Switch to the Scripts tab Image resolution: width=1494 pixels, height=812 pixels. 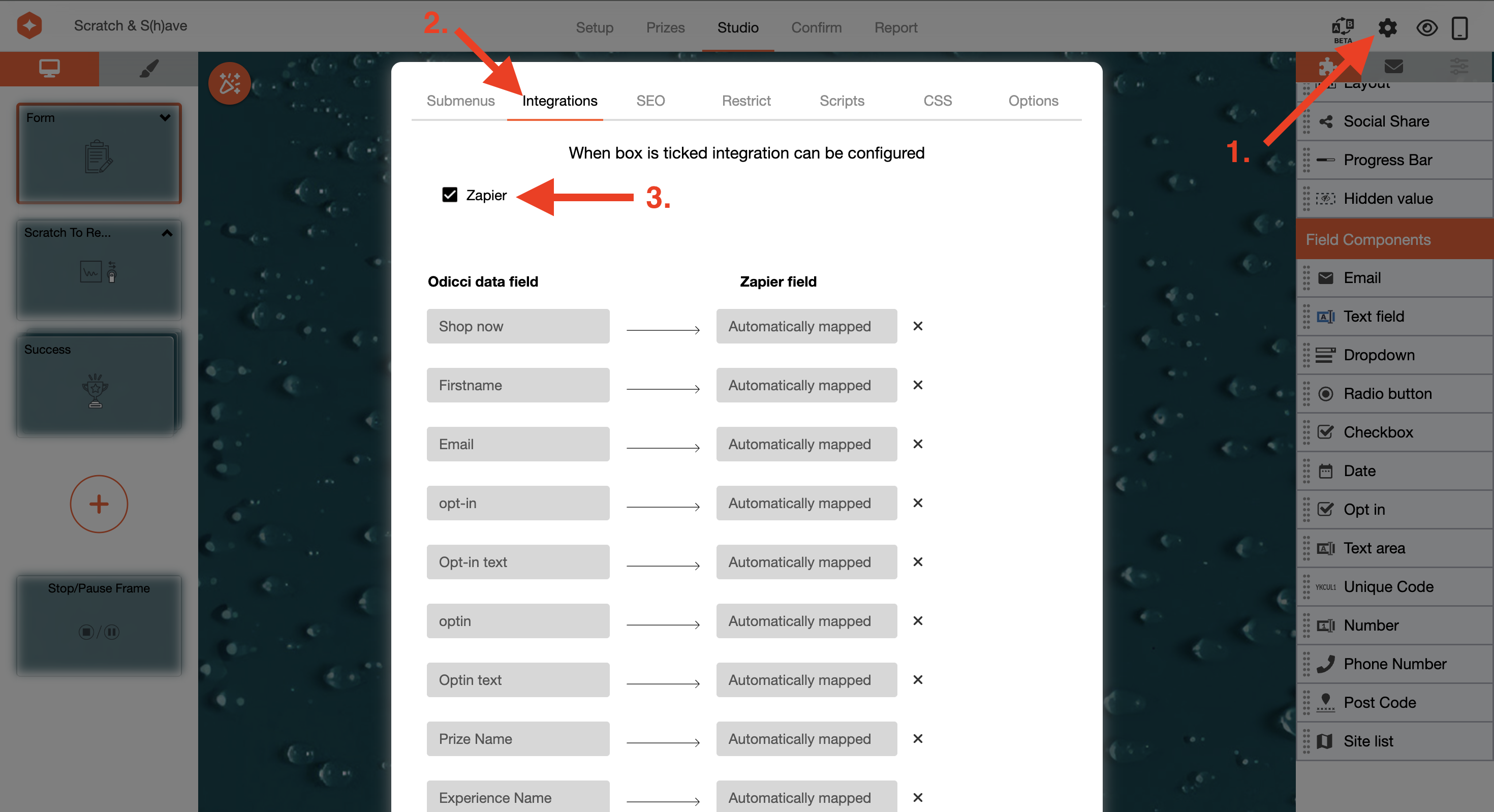pyautogui.click(x=842, y=100)
